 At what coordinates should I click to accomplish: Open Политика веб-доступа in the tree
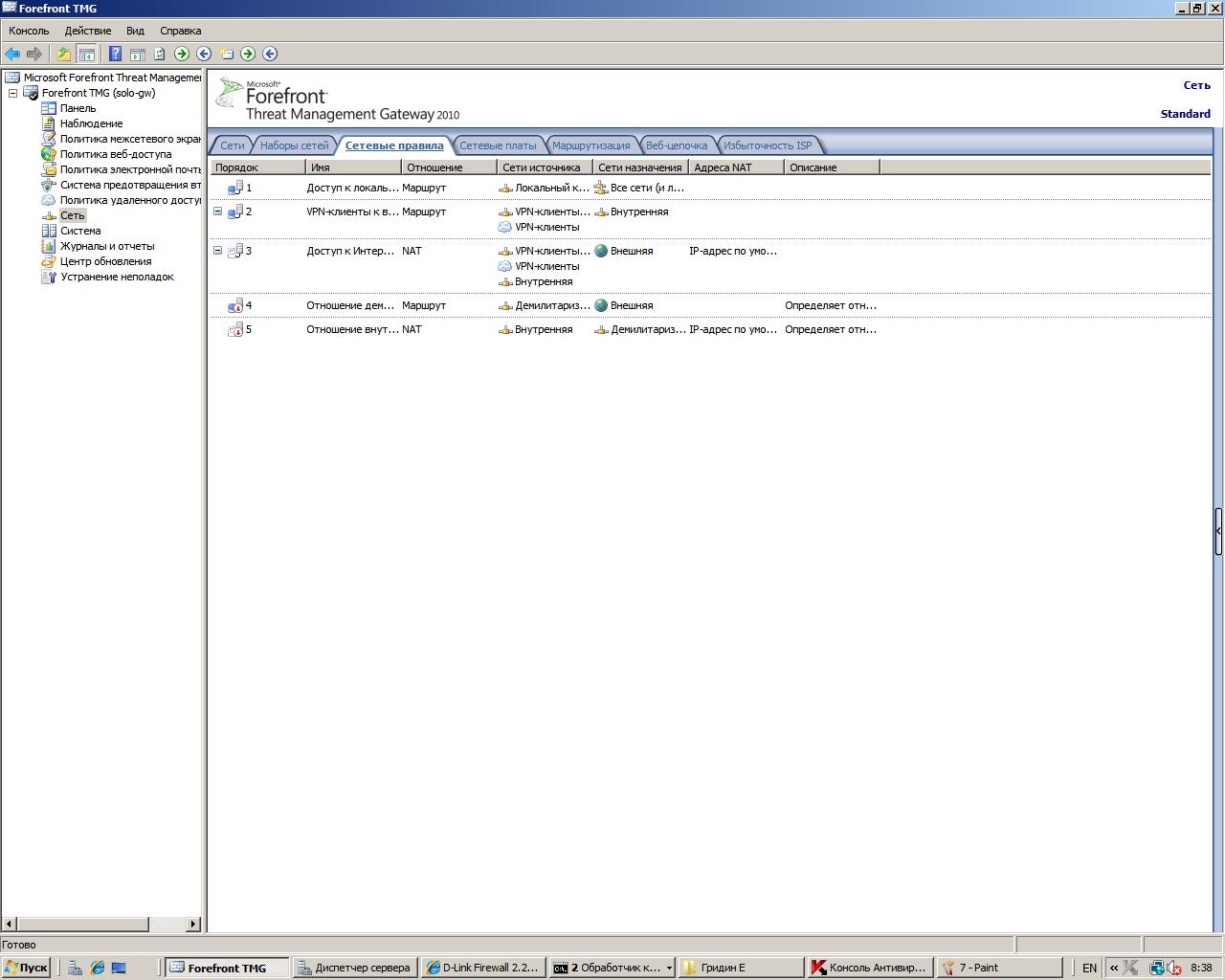[x=115, y=154]
